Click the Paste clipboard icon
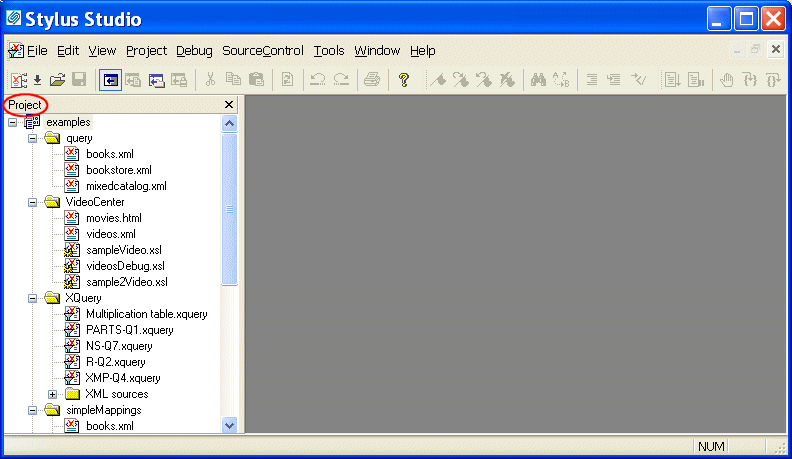 click(256, 80)
